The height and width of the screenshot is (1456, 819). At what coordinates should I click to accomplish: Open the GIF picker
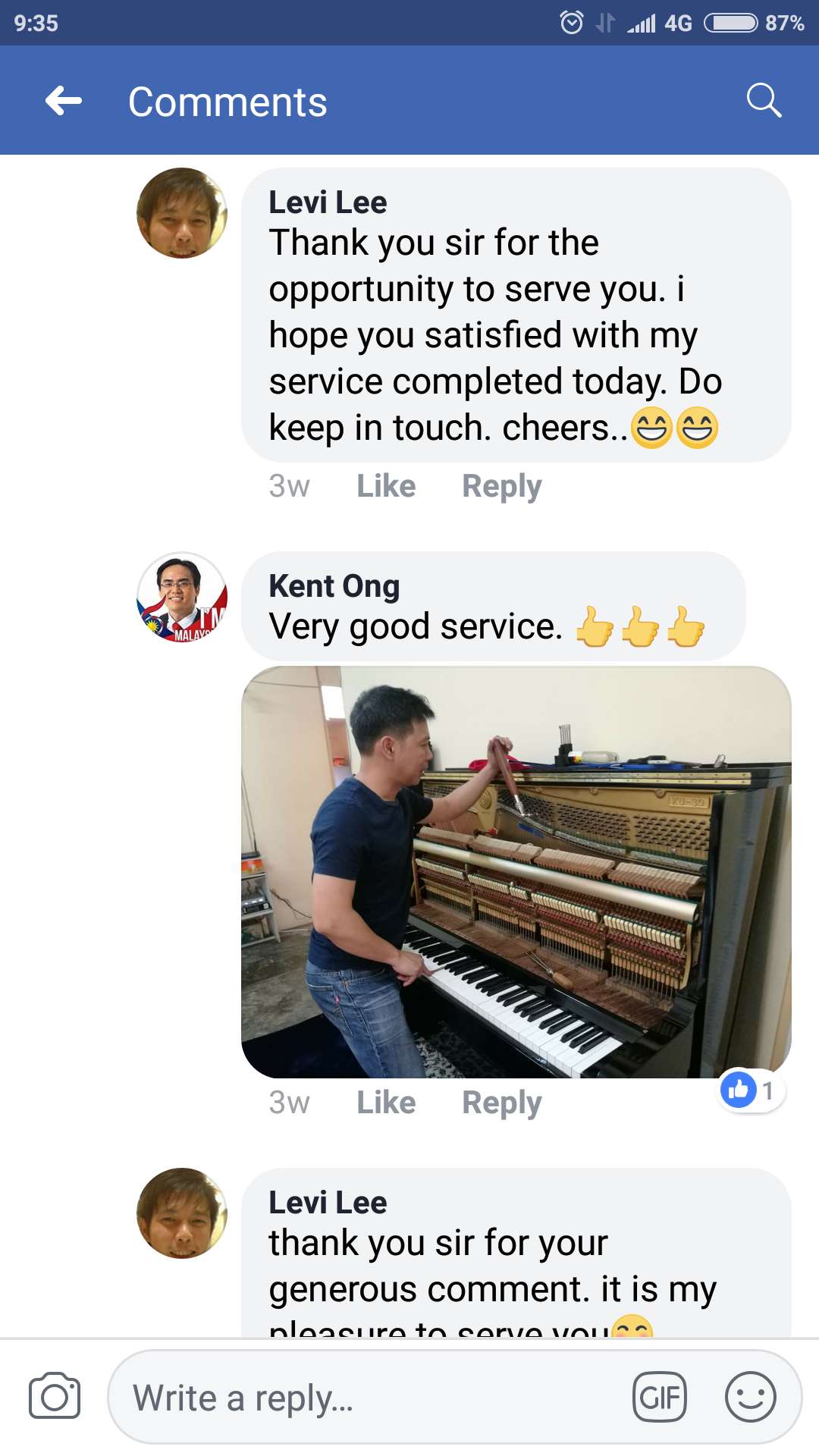[660, 1396]
